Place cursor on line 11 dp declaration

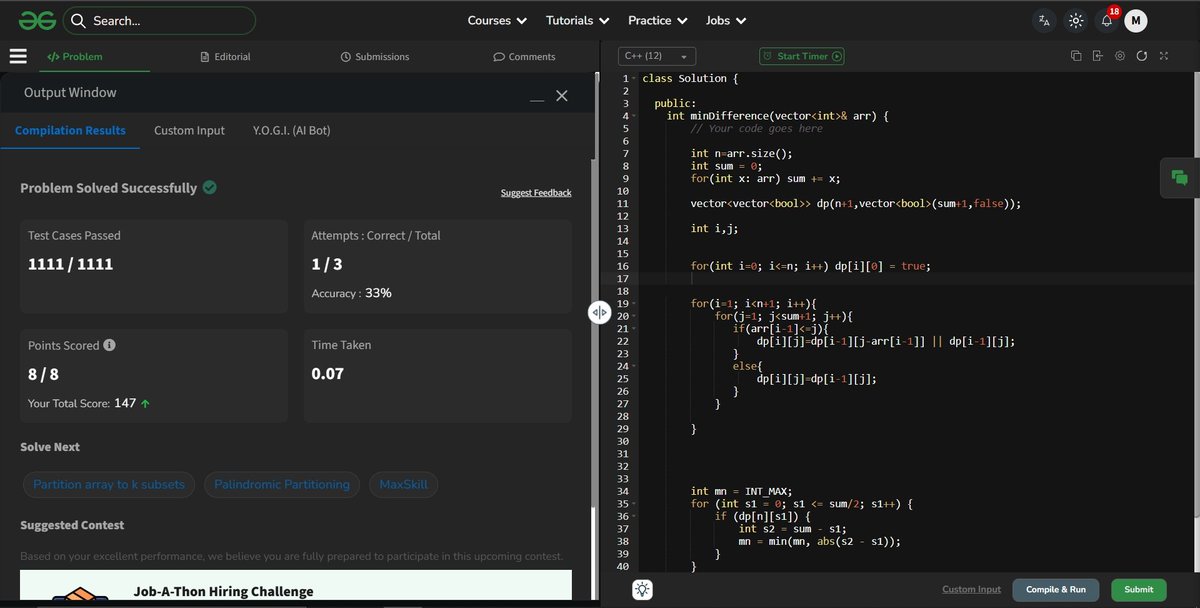pyautogui.click(x=855, y=204)
